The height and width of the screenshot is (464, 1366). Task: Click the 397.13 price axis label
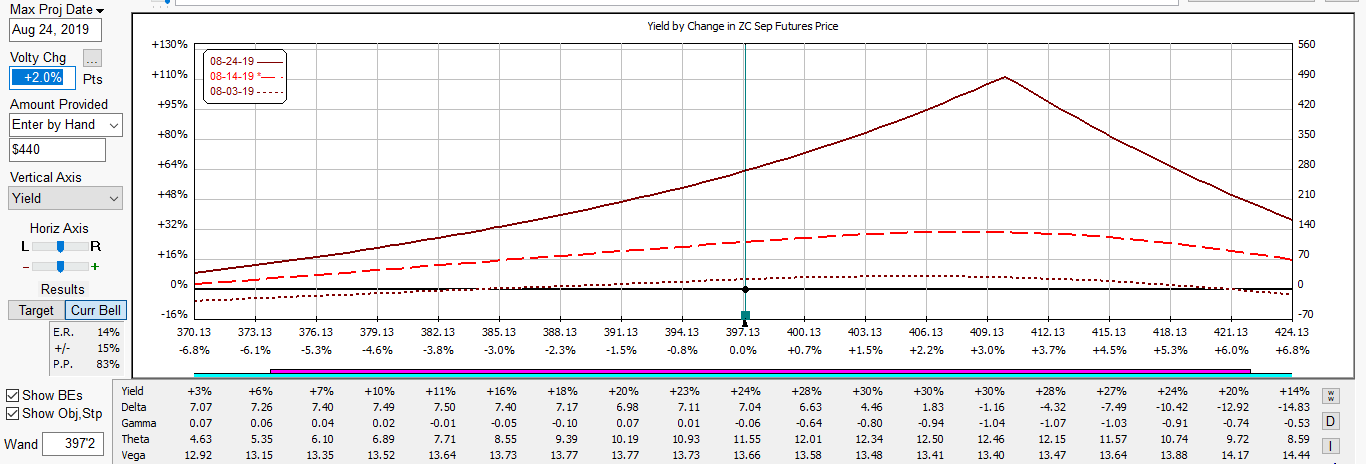743,333
